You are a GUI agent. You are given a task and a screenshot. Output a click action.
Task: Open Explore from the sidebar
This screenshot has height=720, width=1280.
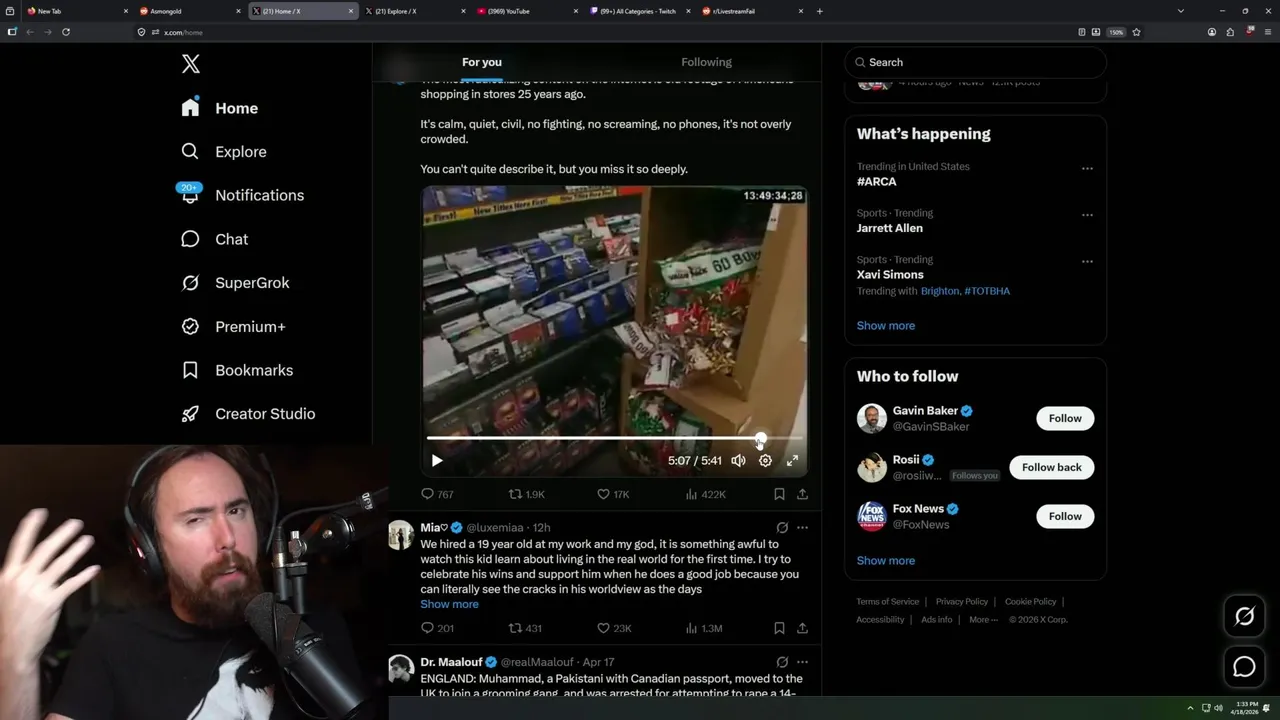(x=224, y=152)
